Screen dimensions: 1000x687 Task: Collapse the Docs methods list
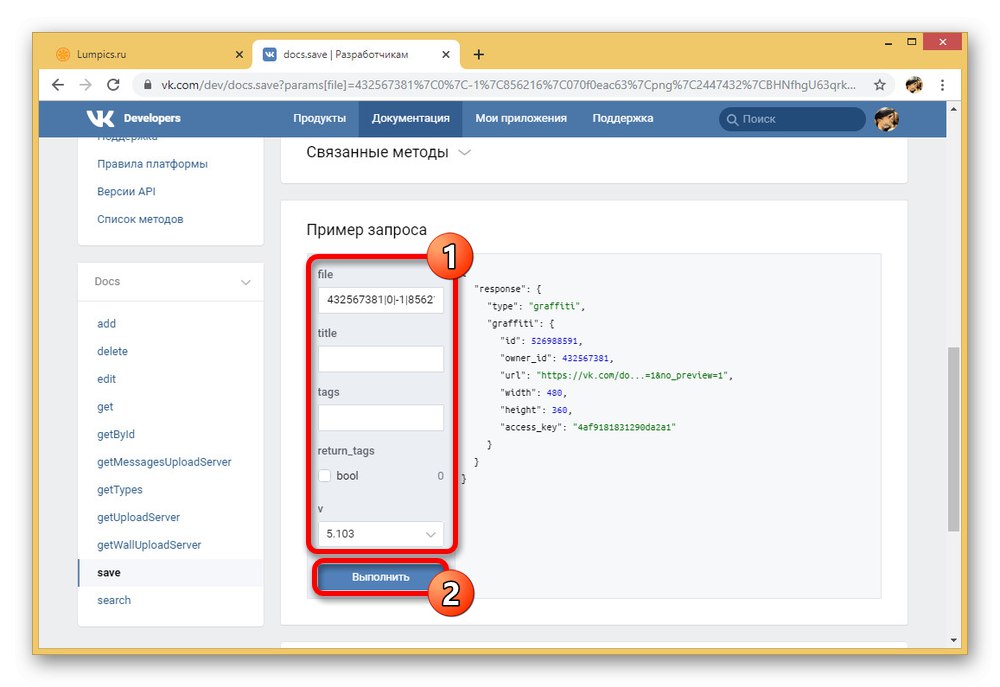pyautogui.click(x=246, y=282)
